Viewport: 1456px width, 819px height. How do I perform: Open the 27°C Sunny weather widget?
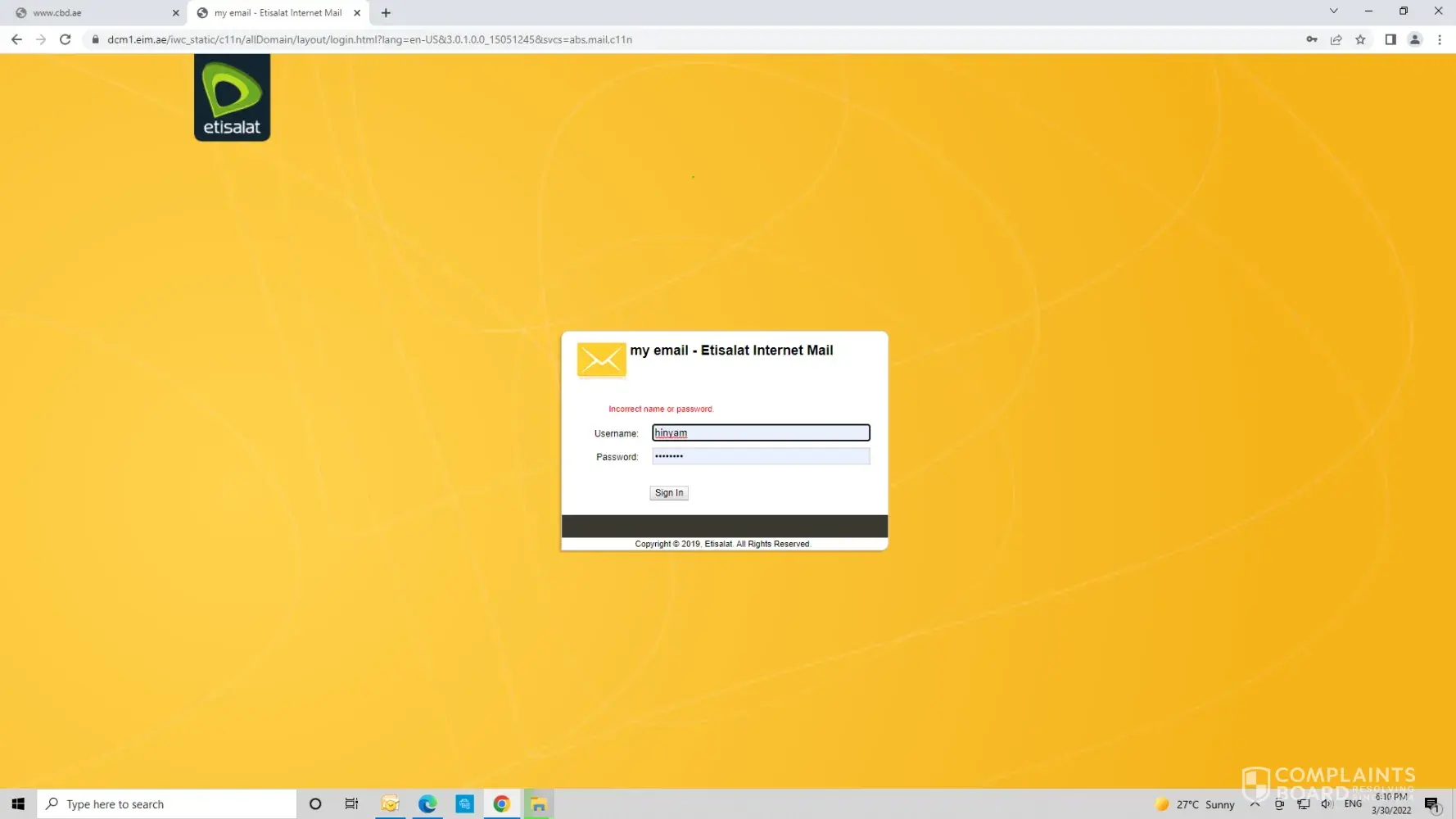coord(1195,804)
